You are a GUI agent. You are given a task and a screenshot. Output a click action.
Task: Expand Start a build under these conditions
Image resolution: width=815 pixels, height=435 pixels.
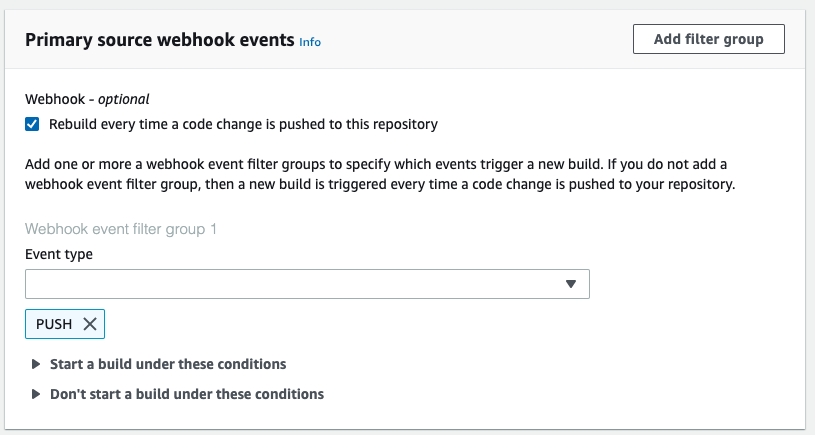point(168,364)
